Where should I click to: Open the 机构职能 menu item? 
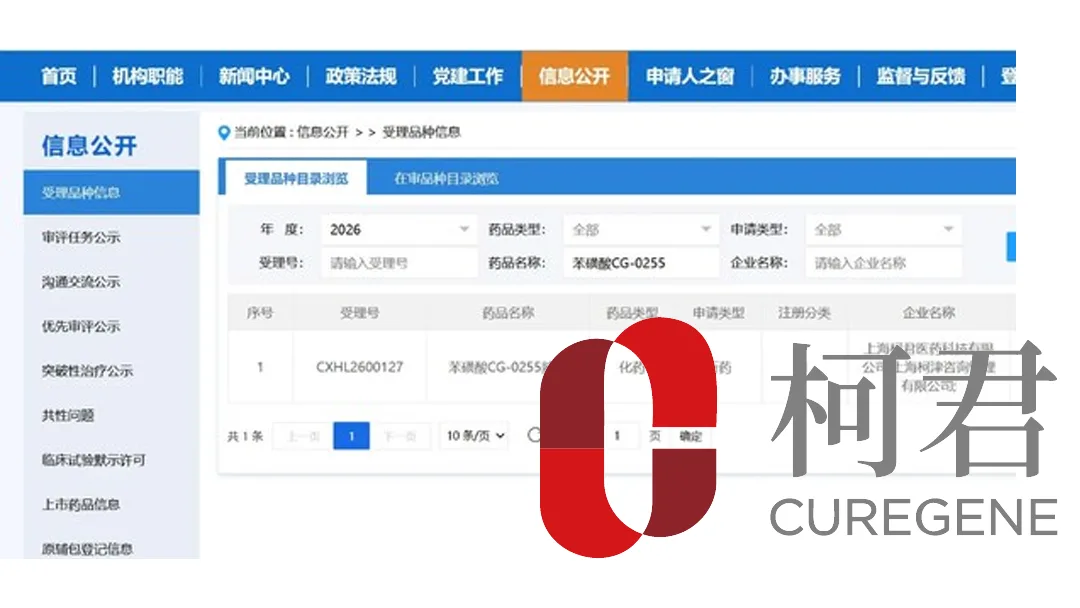[147, 76]
